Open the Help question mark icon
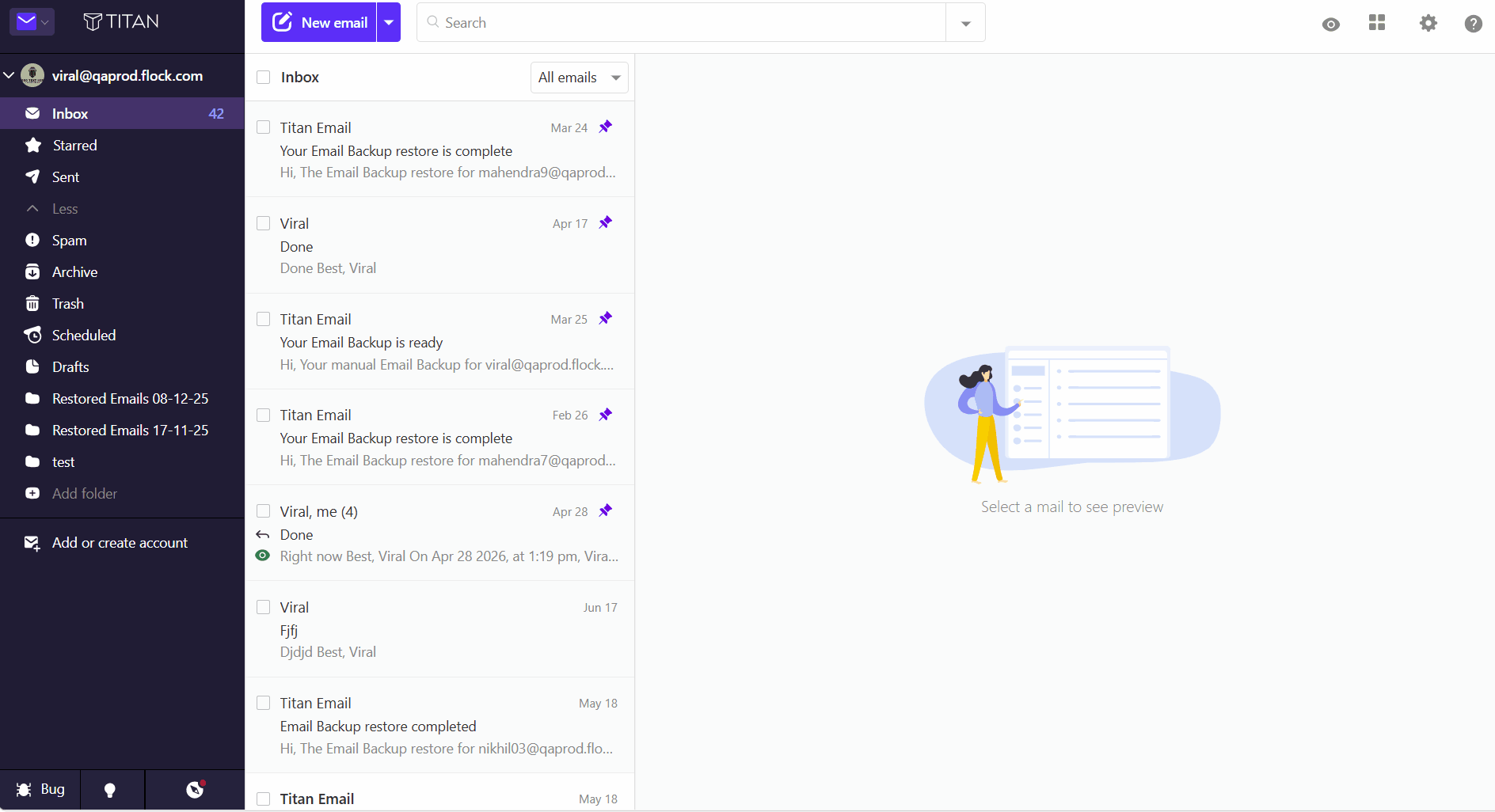The image size is (1495, 812). (1473, 24)
